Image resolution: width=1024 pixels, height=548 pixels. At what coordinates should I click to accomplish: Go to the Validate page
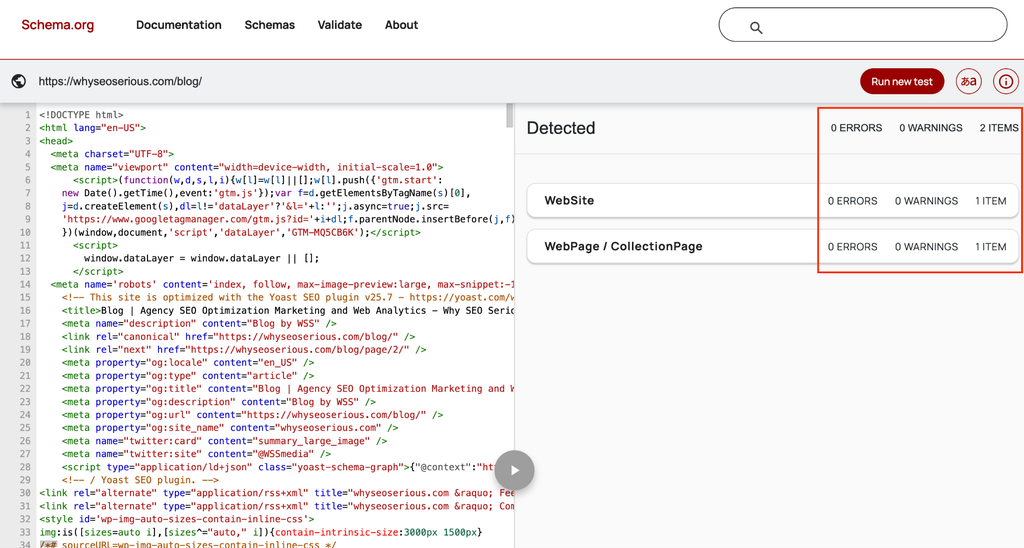[340, 25]
